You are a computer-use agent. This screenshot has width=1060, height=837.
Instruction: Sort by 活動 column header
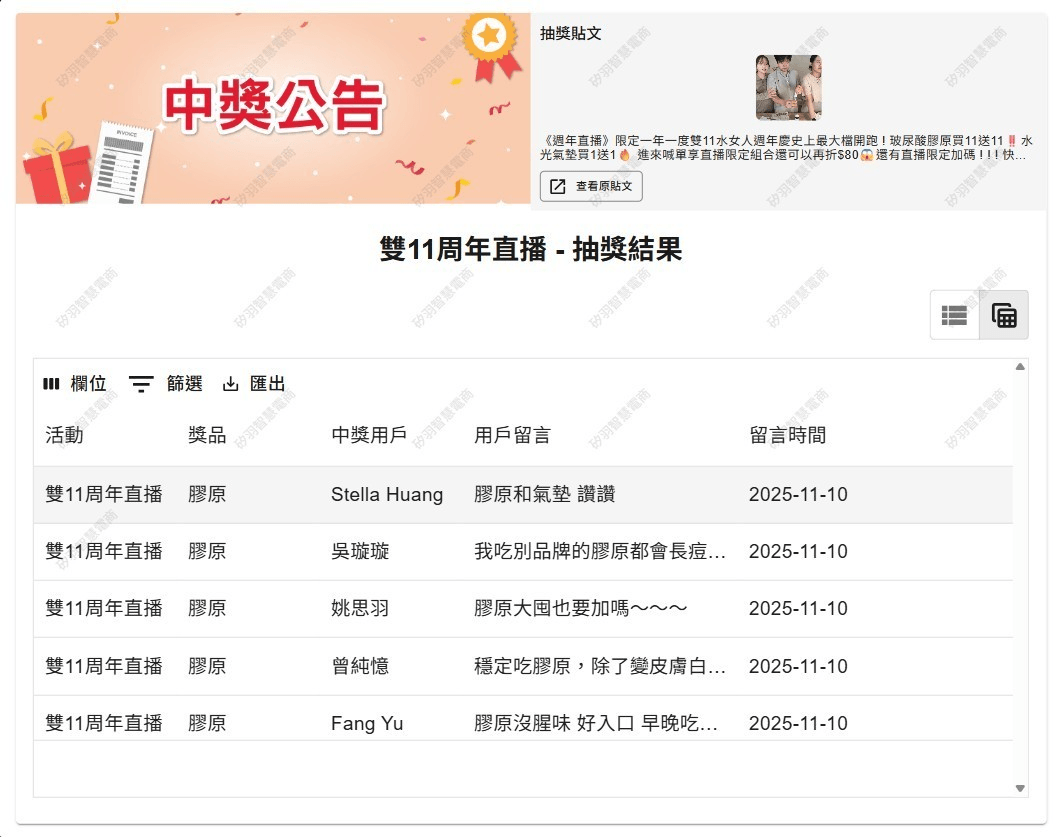pyautogui.click(x=65, y=435)
